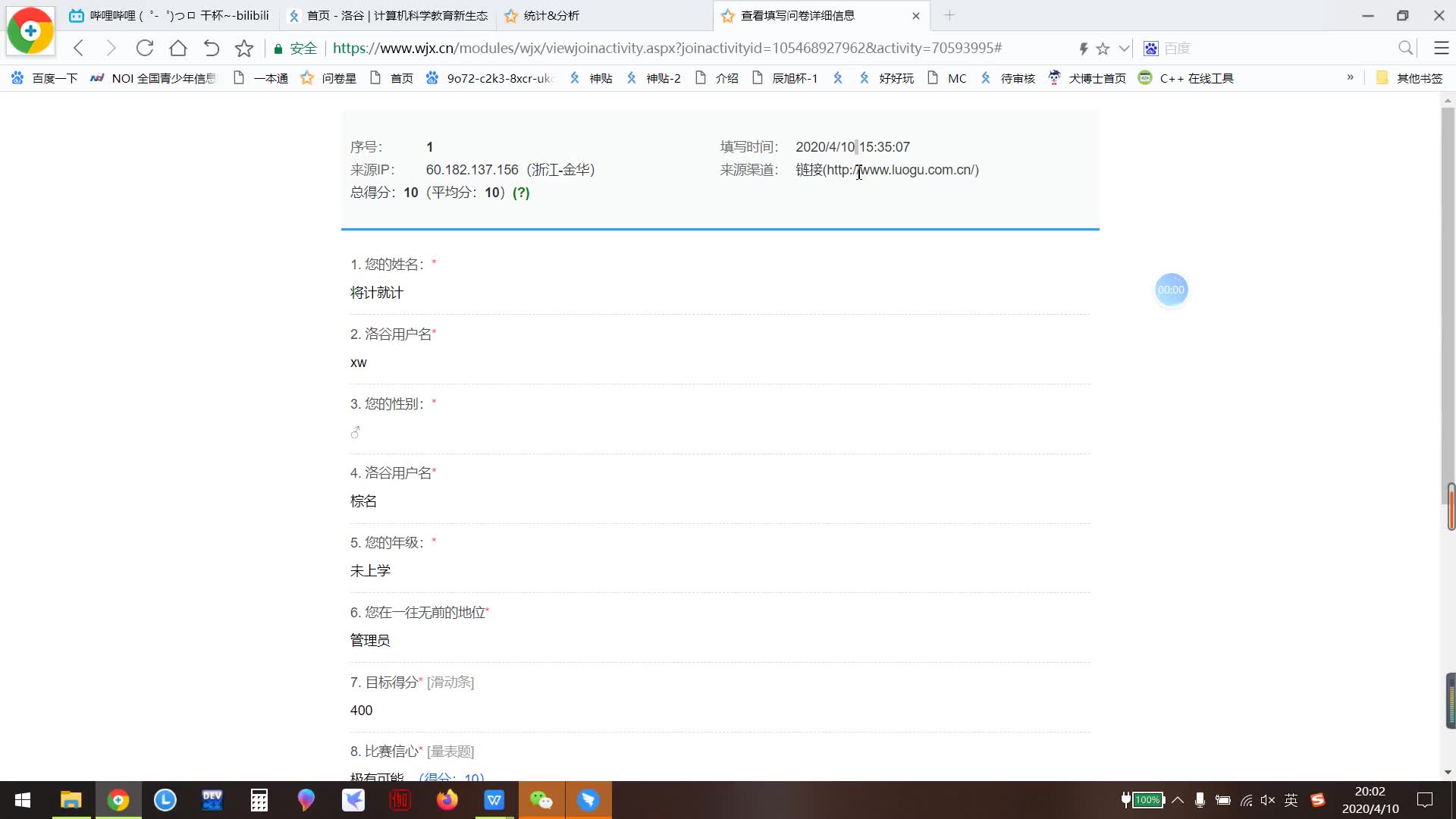1456x819 pixels.
Task: Click the scrollbar down arrow
Action: click(1448, 773)
